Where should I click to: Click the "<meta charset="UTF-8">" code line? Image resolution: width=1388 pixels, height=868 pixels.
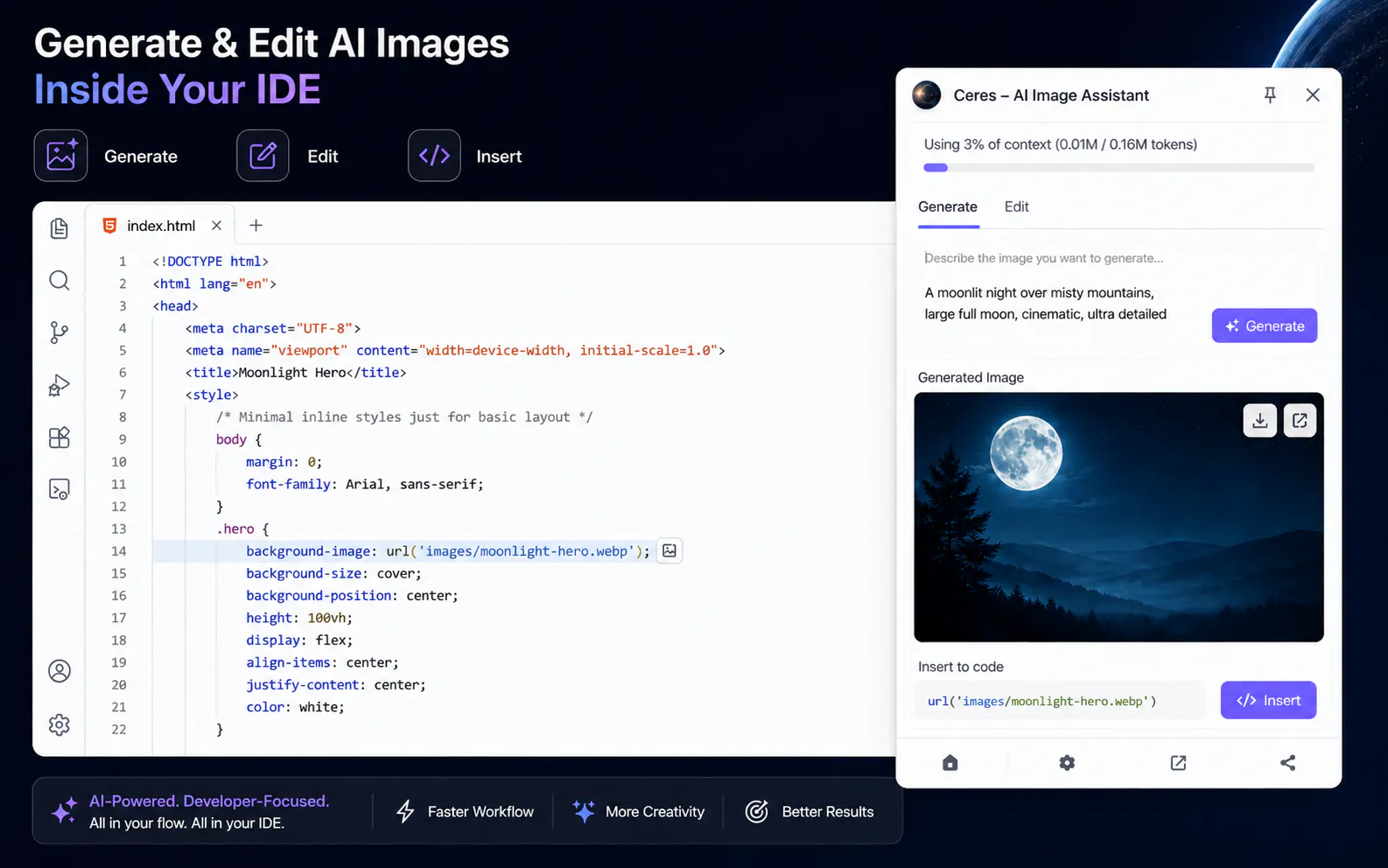tap(273, 328)
